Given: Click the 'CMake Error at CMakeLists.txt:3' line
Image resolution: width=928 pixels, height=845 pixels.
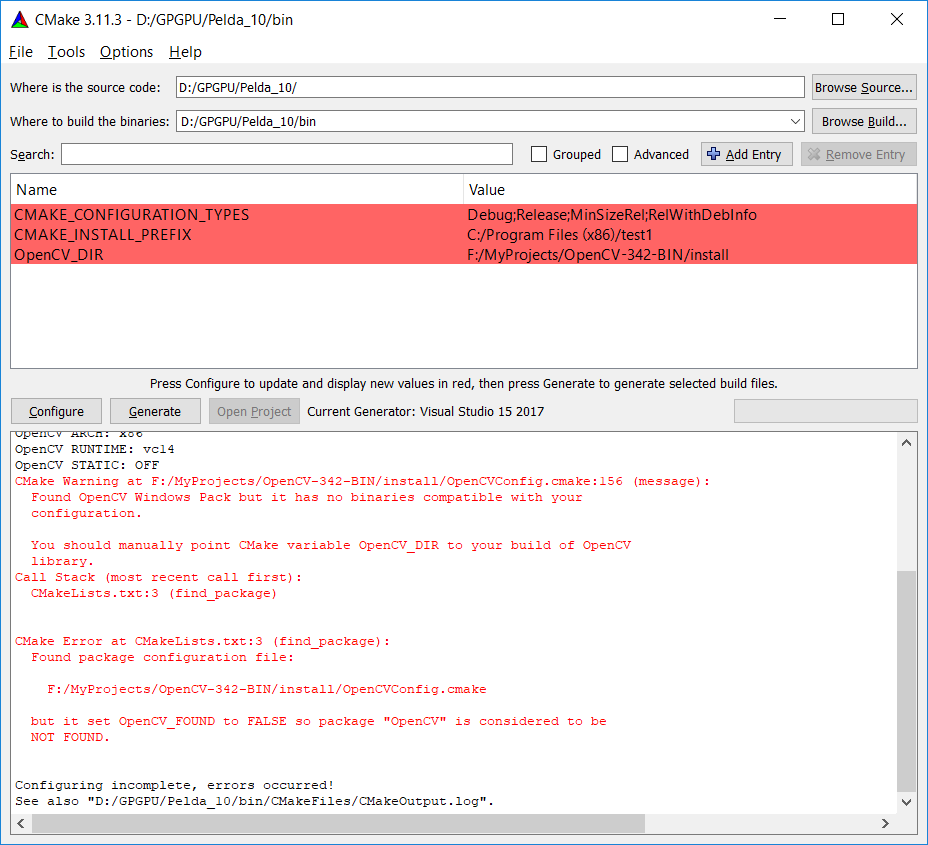Looking at the screenshot, I should pos(202,641).
